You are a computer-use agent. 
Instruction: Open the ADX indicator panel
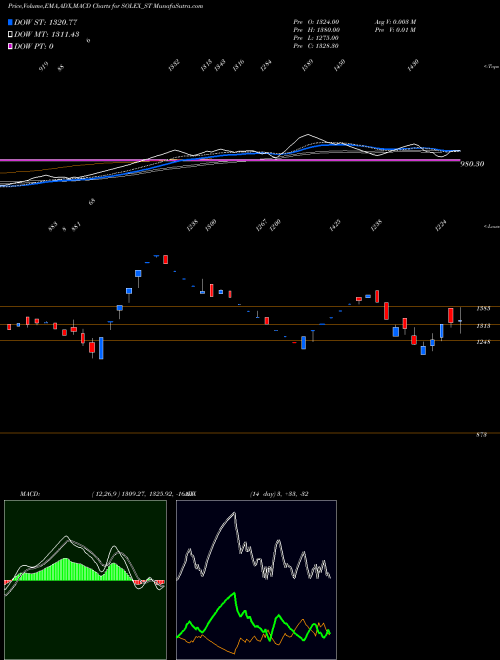pyautogui.click(x=256, y=580)
